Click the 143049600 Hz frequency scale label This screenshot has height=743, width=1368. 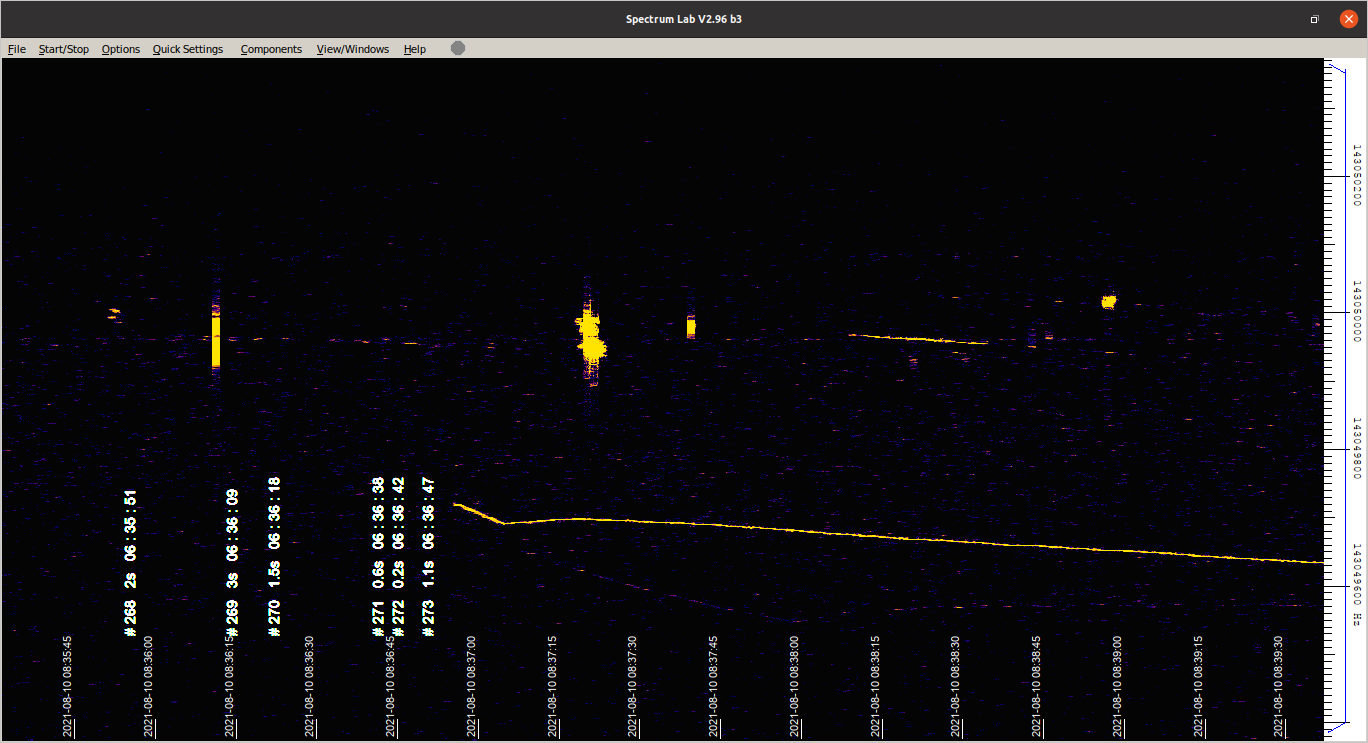(x=1357, y=585)
